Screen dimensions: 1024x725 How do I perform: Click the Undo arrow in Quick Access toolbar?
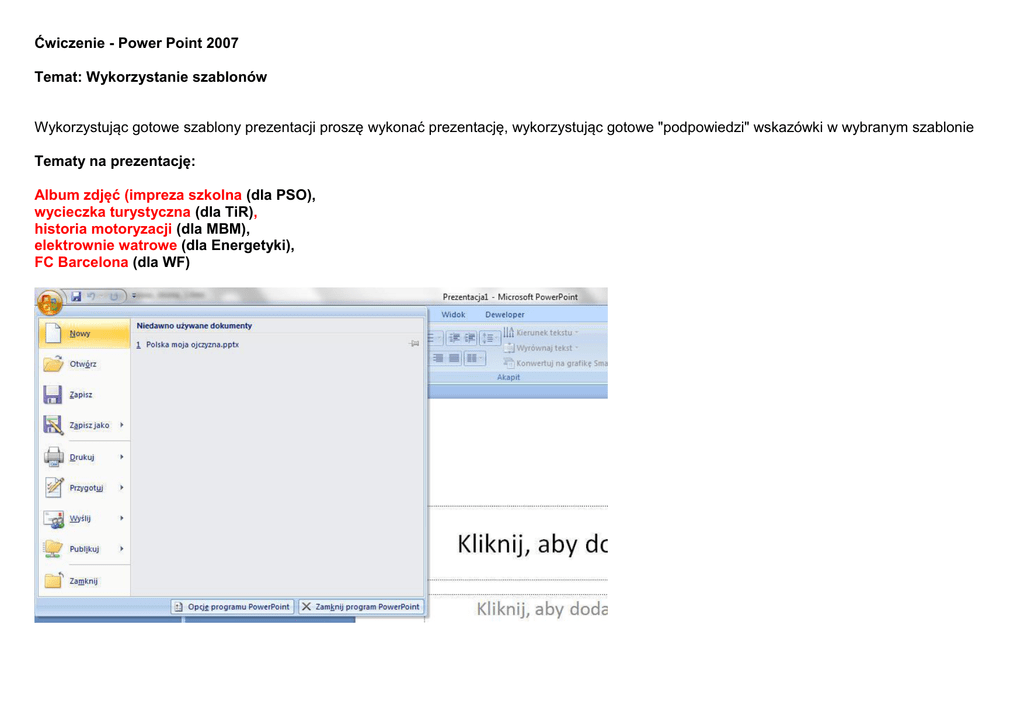click(92, 297)
